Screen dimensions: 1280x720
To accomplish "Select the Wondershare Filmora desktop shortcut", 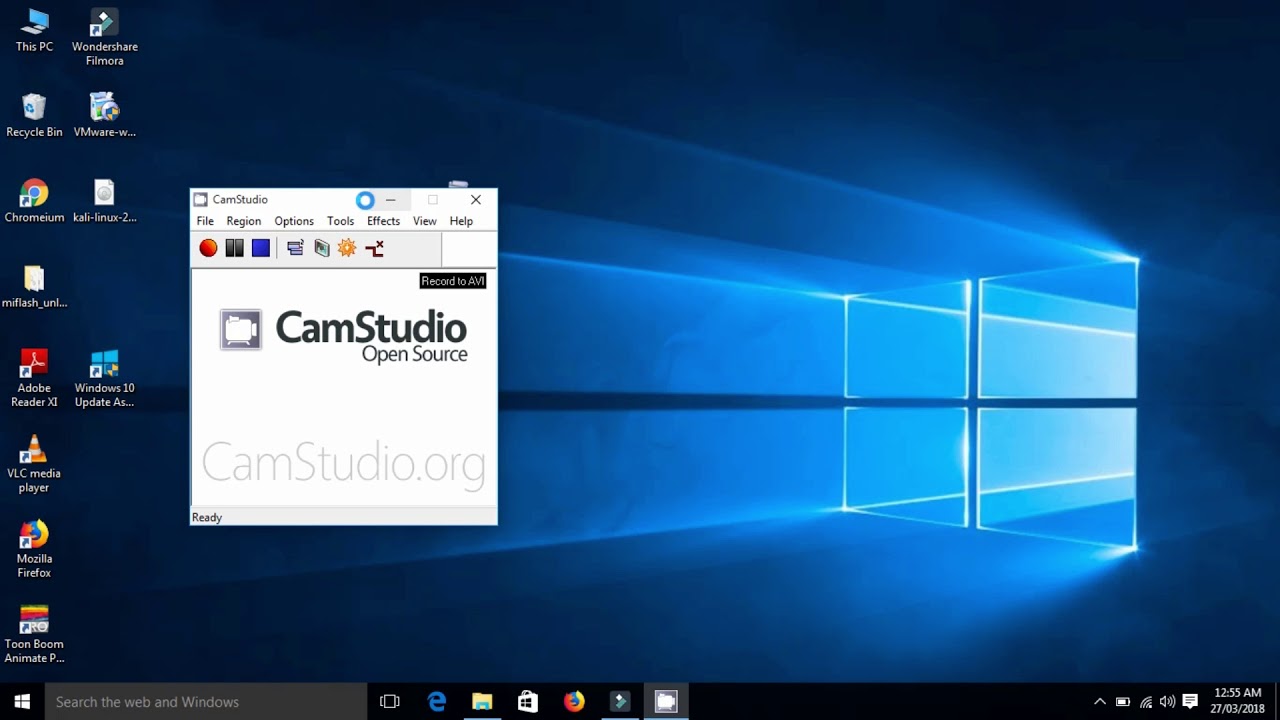I will click(x=104, y=38).
